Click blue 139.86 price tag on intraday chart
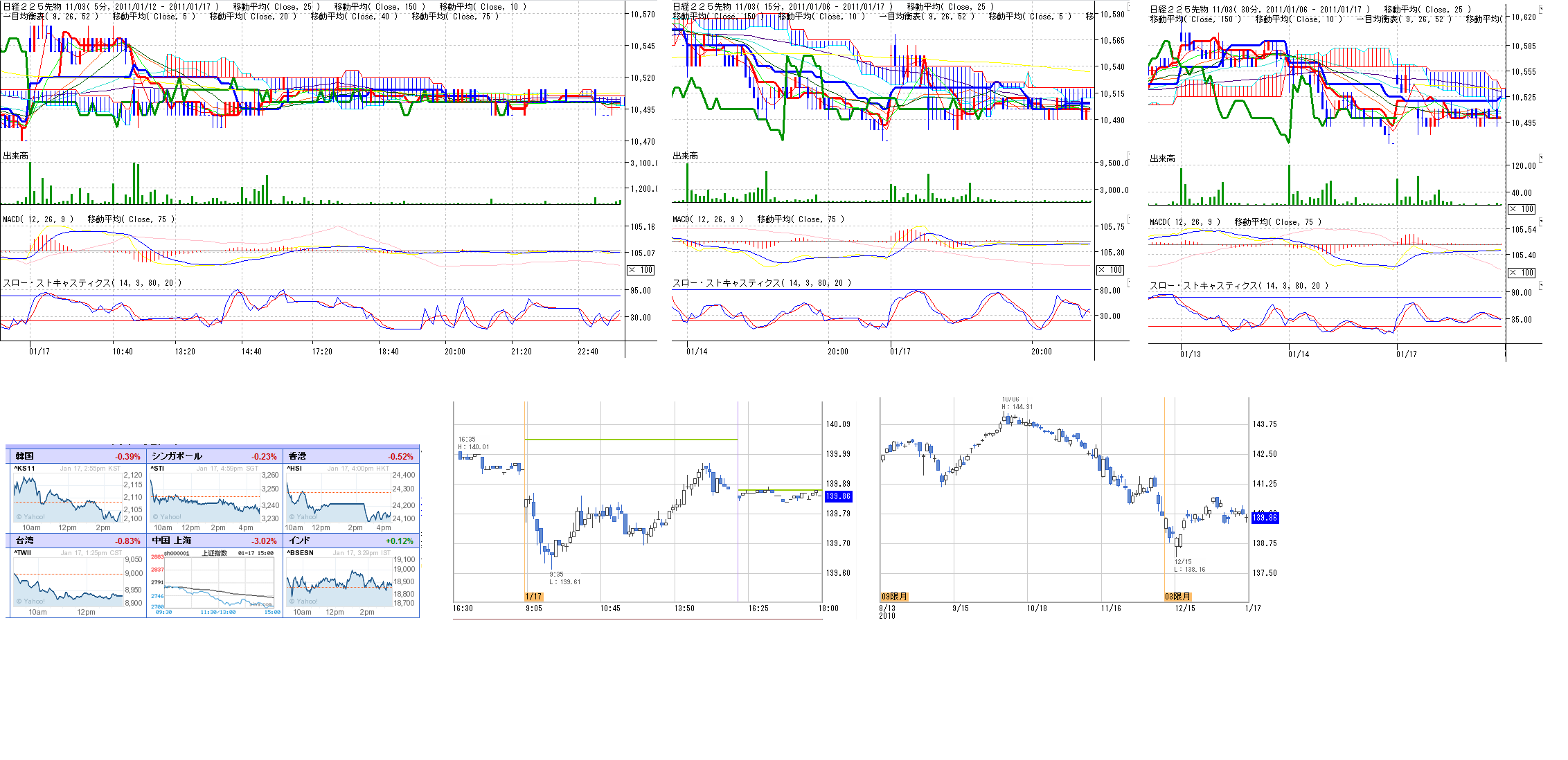This screenshot has height=760, width=1568. tap(838, 496)
